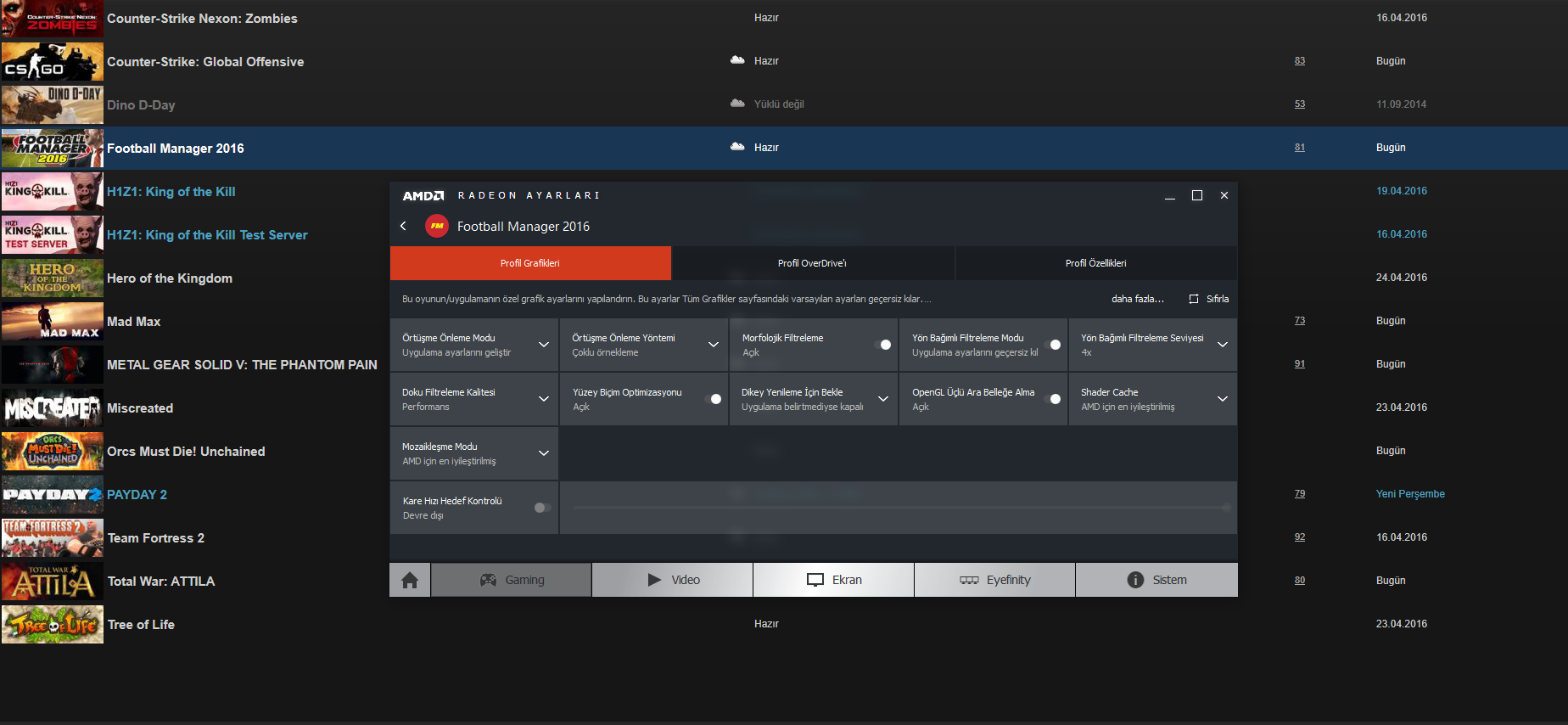Enable Kare Hızı Hedef Kontrolü switch
This screenshot has height=725, width=1568.
point(543,508)
